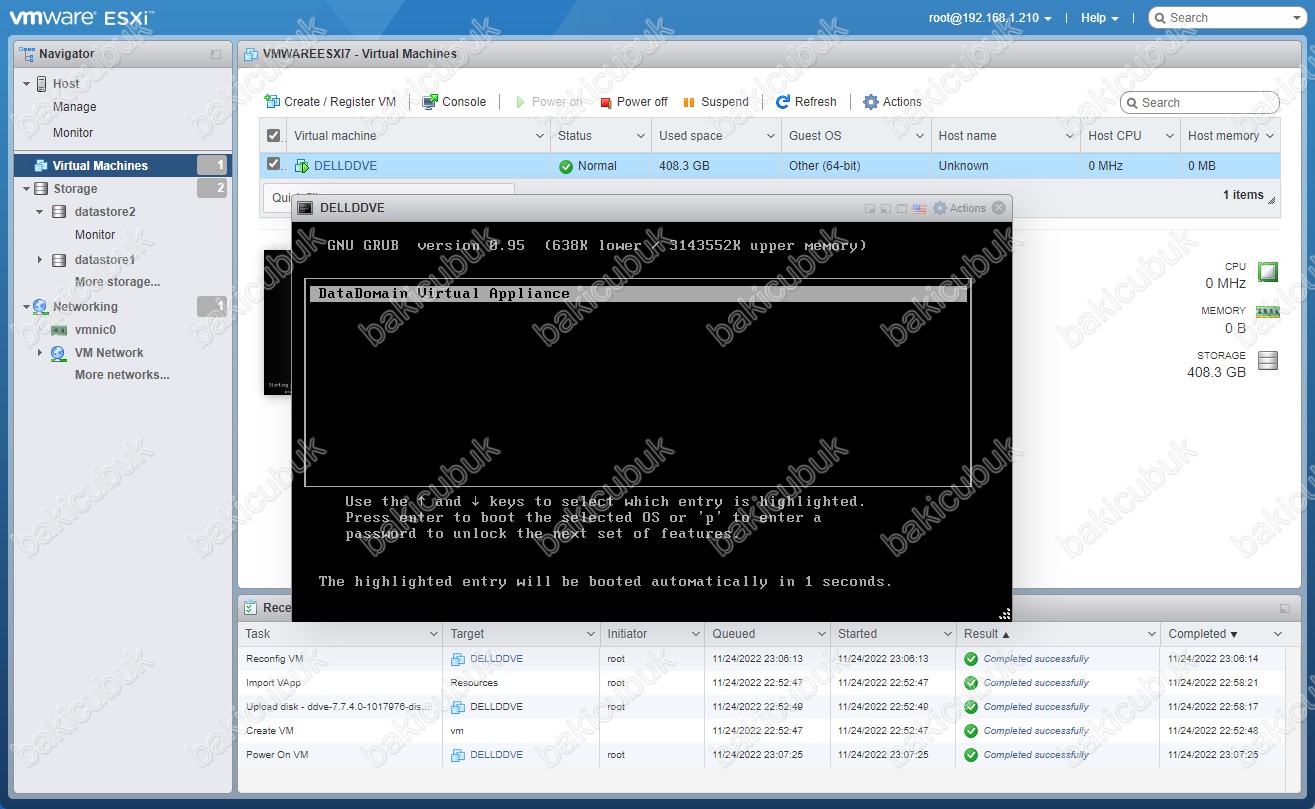Click the Storage database icon in Navigator
The height and width of the screenshot is (809, 1315).
click(41, 189)
